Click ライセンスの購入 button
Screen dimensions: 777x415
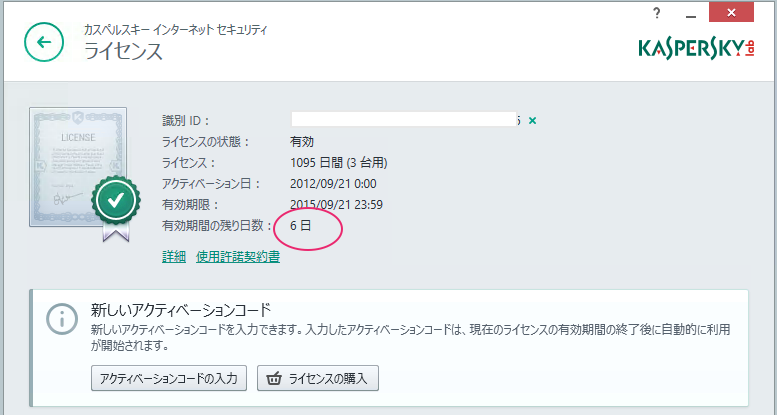click(x=318, y=378)
